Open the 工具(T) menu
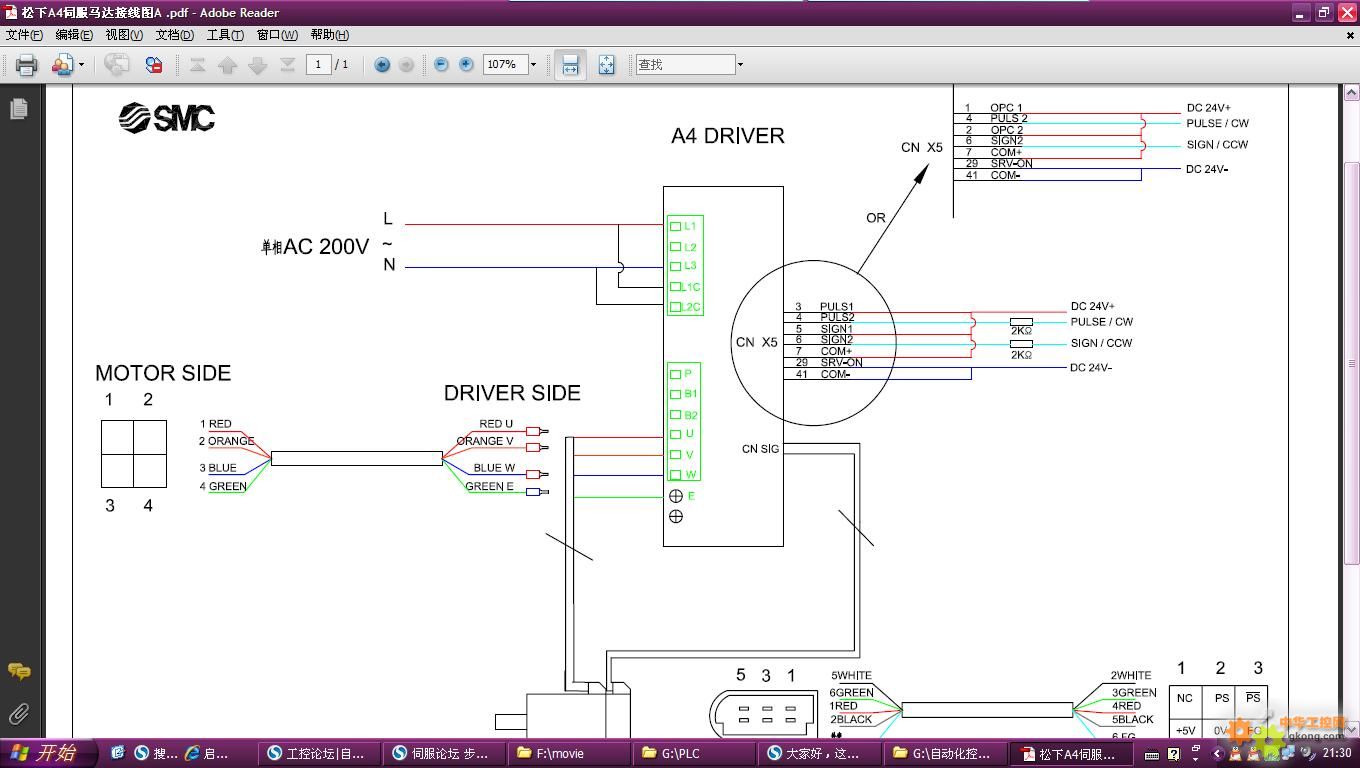The height and width of the screenshot is (768, 1360). click(x=225, y=35)
